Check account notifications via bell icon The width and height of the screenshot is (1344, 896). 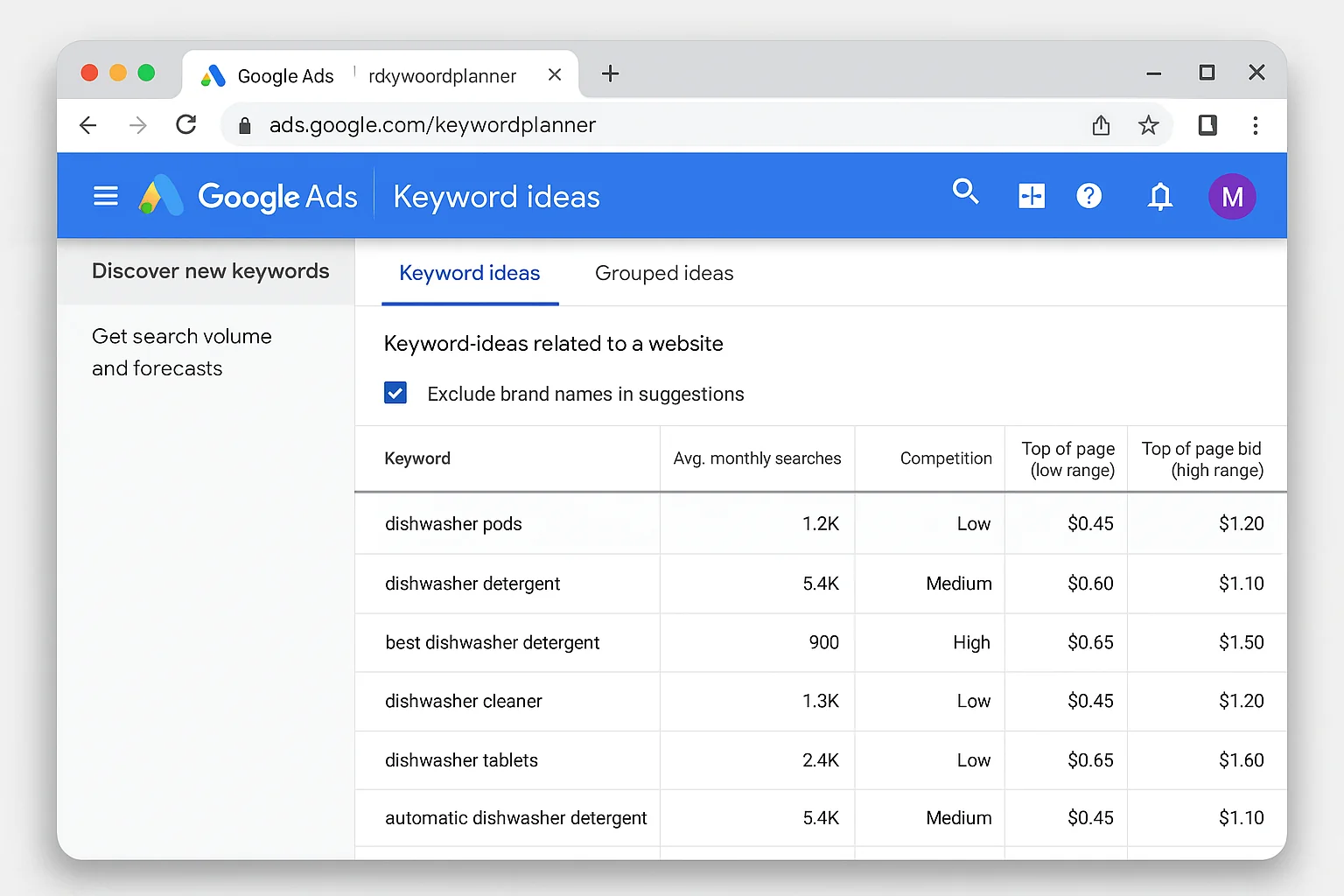[1159, 195]
